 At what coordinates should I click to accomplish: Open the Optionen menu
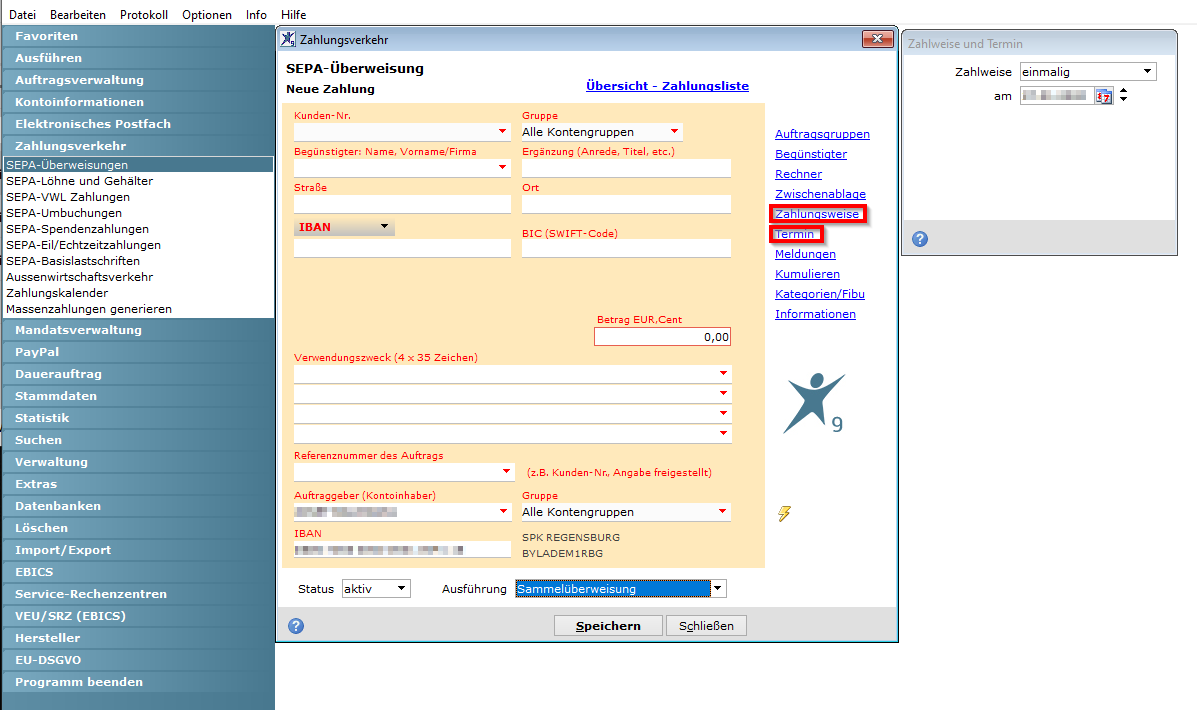click(207, 15)
